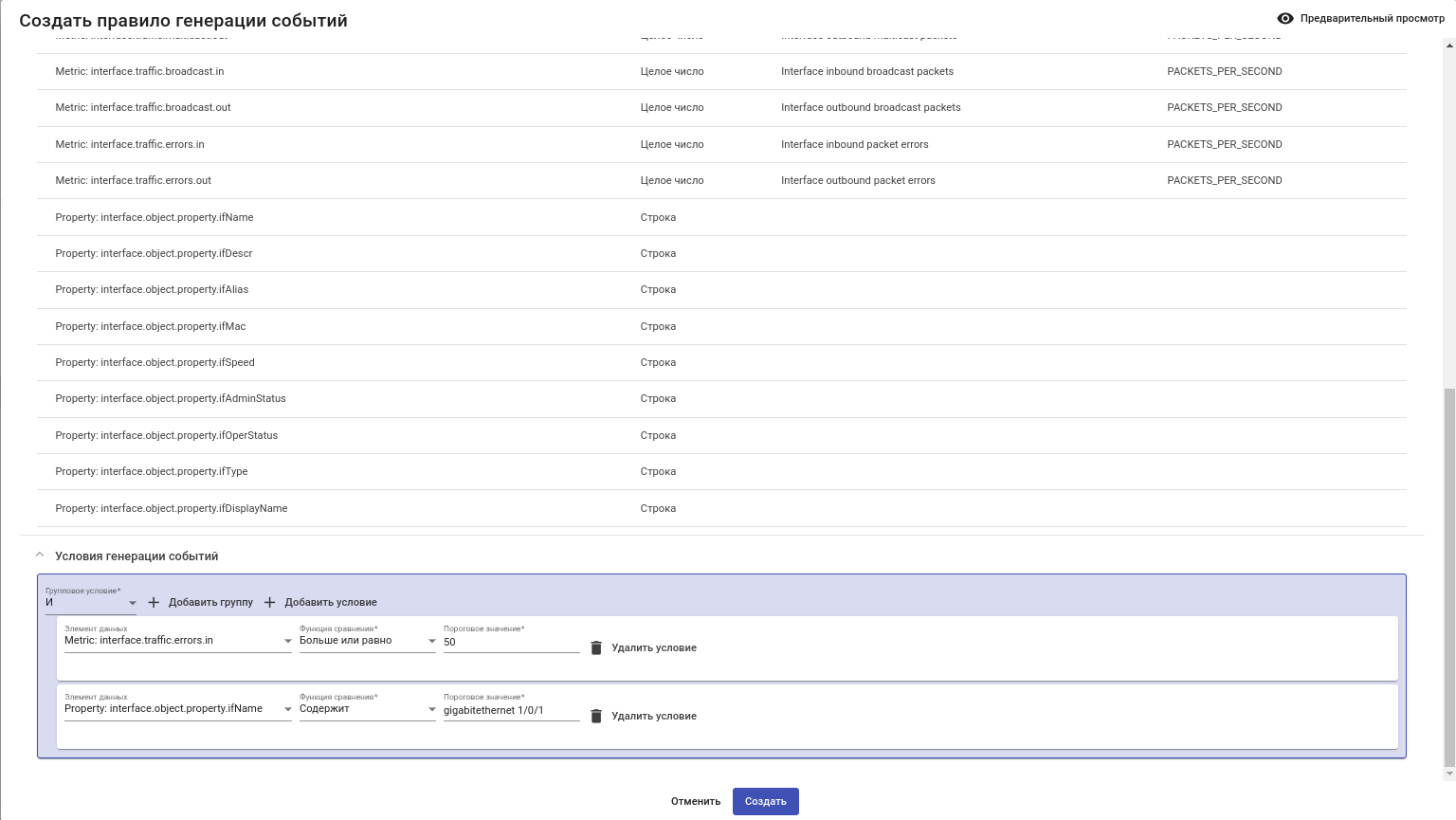The image size is (1456, 820).
Task: Click threshold field containing 50
Action: coord(511,642)
